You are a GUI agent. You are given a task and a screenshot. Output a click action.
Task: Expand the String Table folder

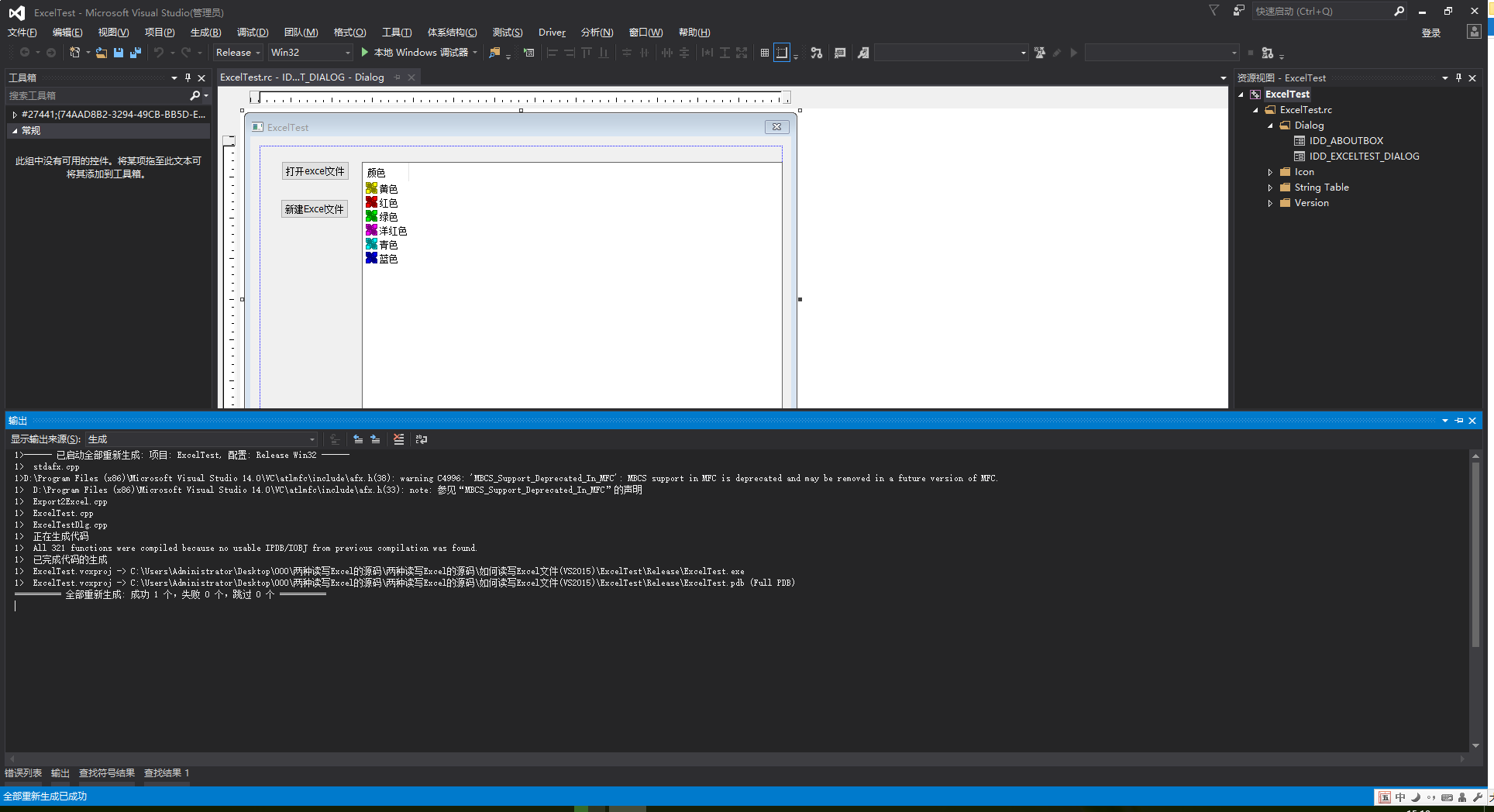(1270, 188)
